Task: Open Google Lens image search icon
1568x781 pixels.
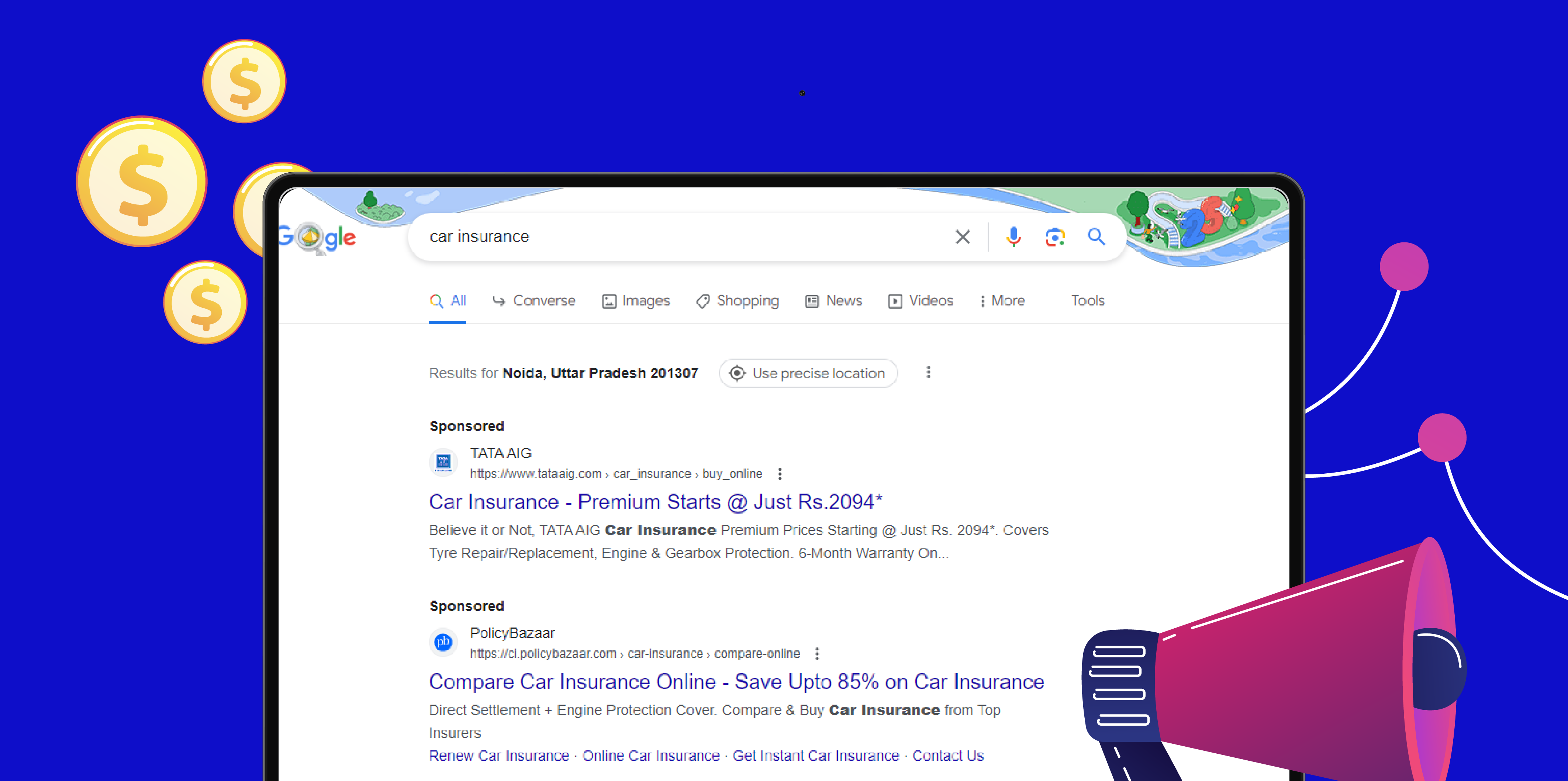Action: pos(1055,237)
